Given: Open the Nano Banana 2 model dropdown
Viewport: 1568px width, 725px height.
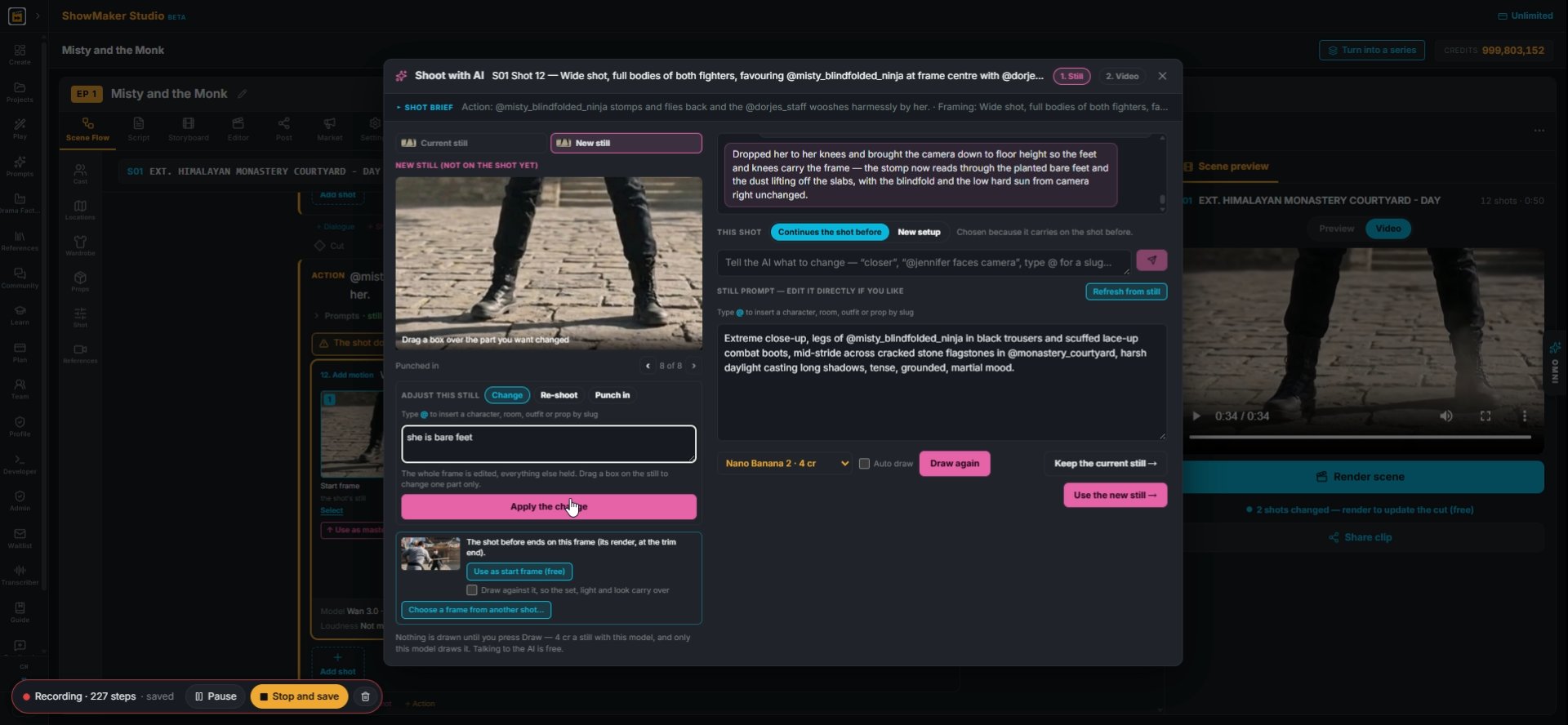Looking at the screenshot, I should [x=785, y=464].
